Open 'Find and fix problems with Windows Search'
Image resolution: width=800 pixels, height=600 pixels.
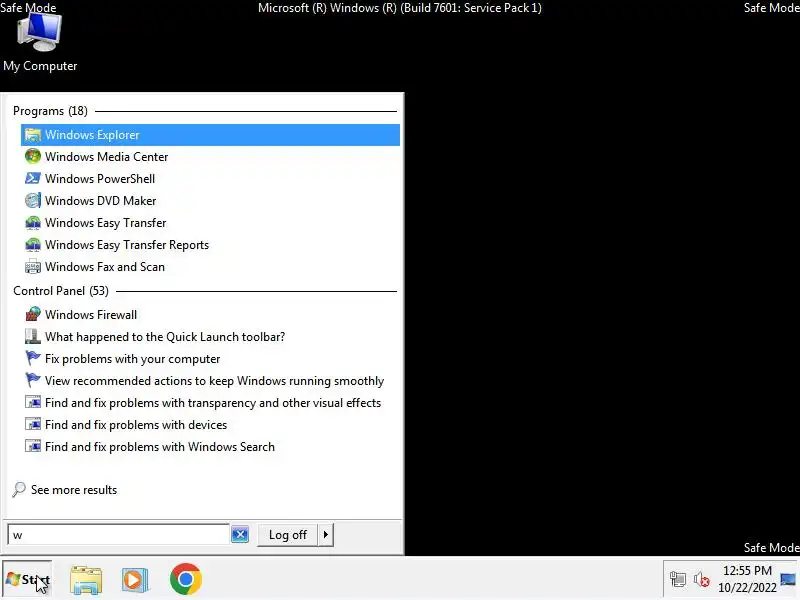coord(210,446)
